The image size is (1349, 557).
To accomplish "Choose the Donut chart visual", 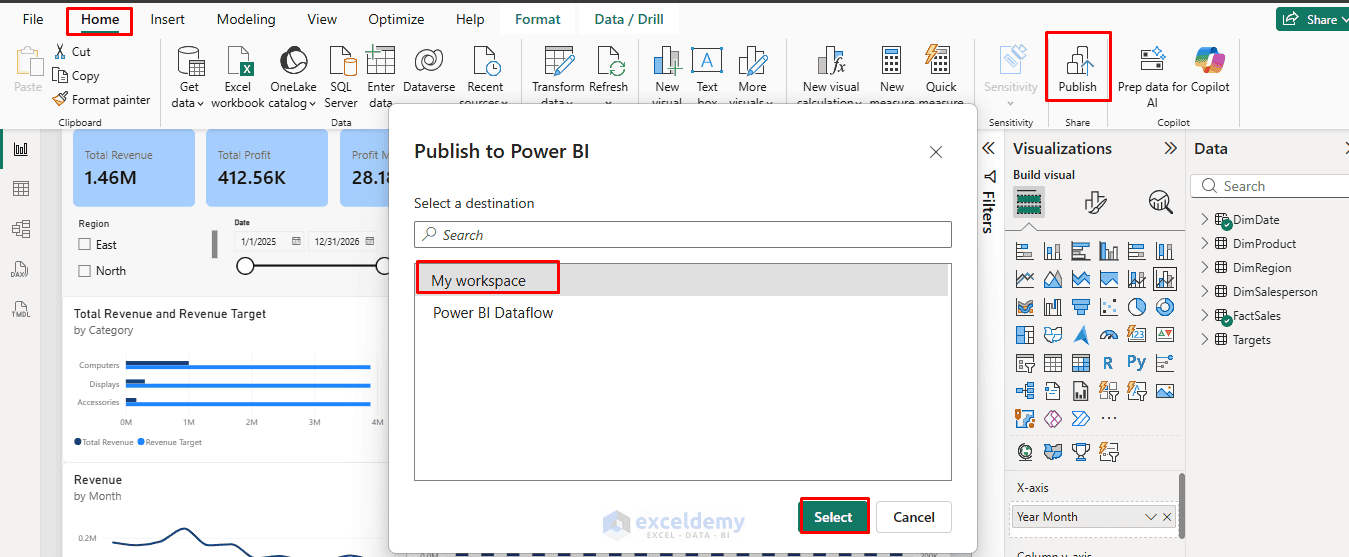I will click(1164, 307).
